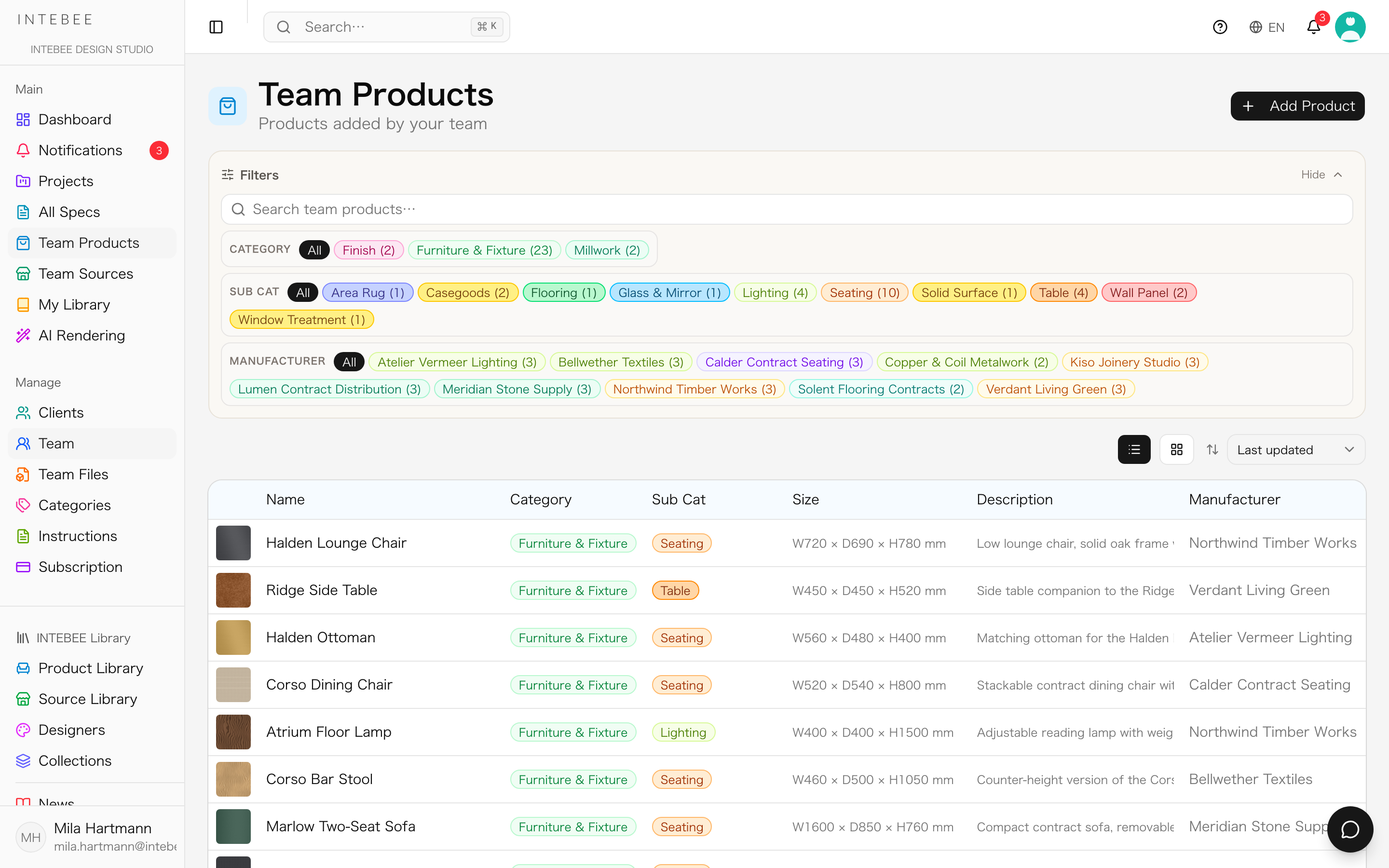Click the Designers palette icon
The height and width of the screenshot is (868, 1389).
tap(23, 730)
